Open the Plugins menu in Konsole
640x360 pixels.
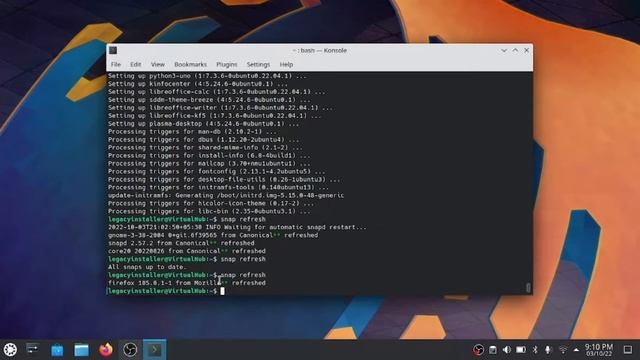pos(227,64)
